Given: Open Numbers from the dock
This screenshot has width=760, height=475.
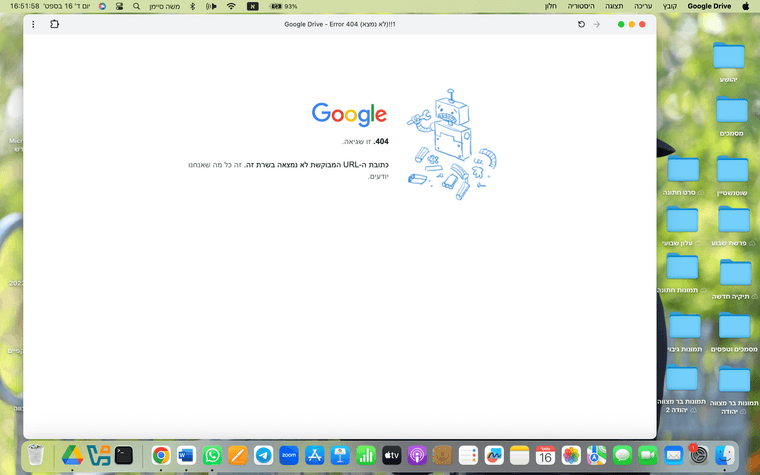Looking at the screenshot, I should (x=366, y=456).
